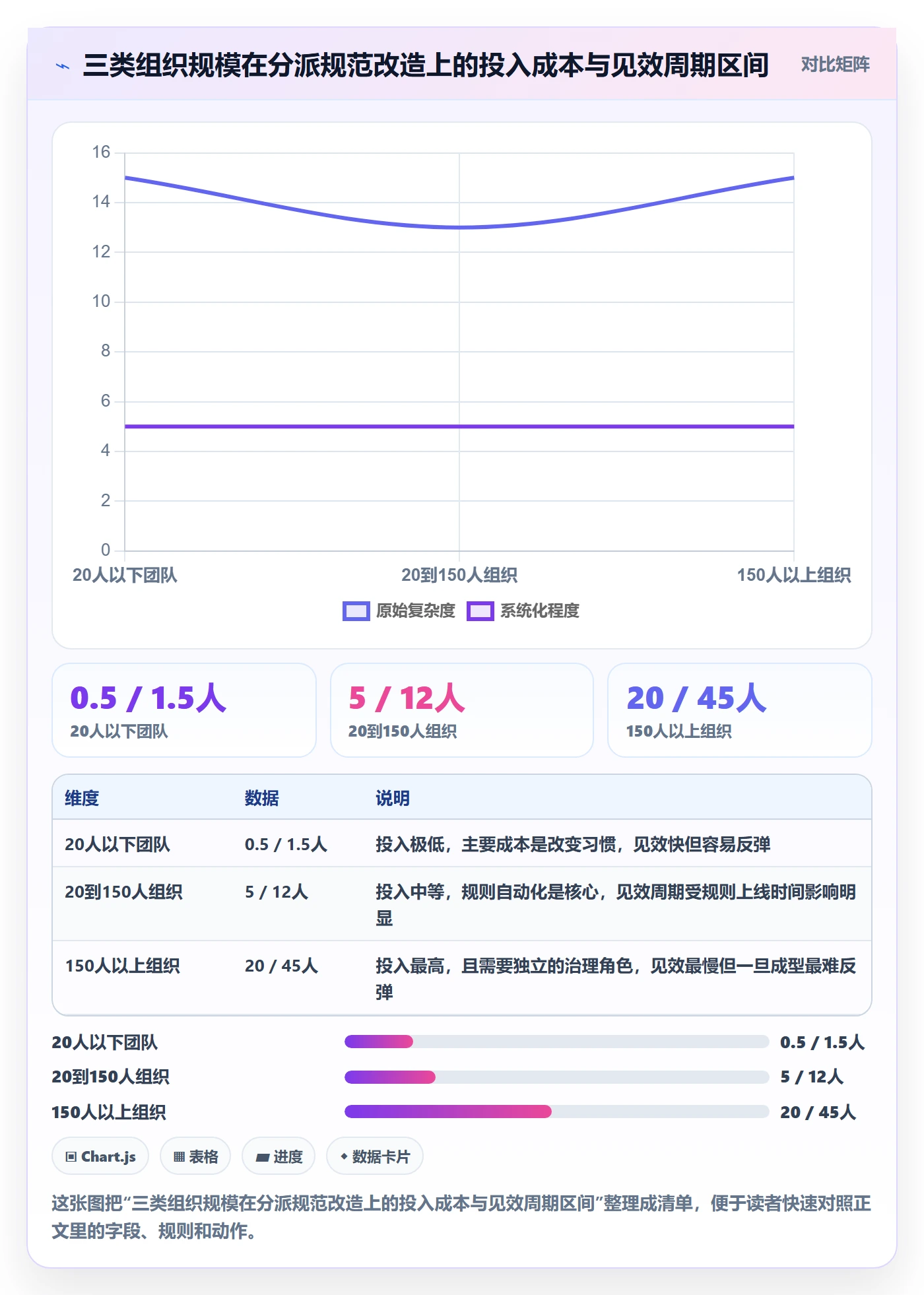Click the 数据 column header
The width and height of the screenshot is (924, 1295).
click(262, 798)
